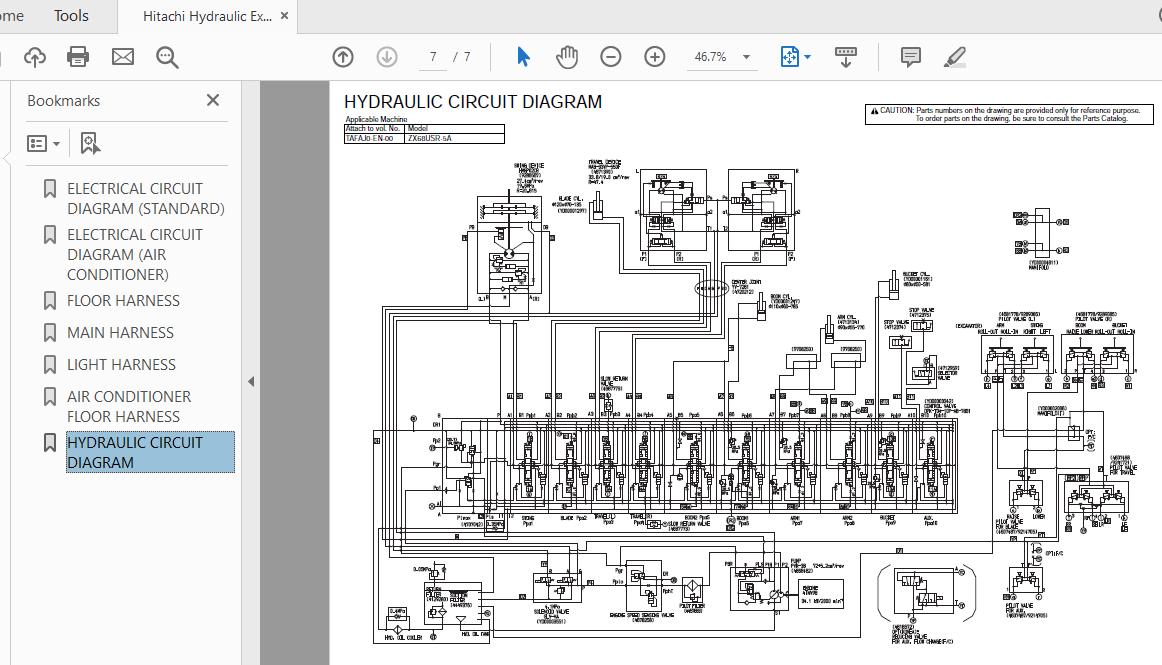Activate the selection arrow tool
Screen dimensions: 1162x665
523,57
